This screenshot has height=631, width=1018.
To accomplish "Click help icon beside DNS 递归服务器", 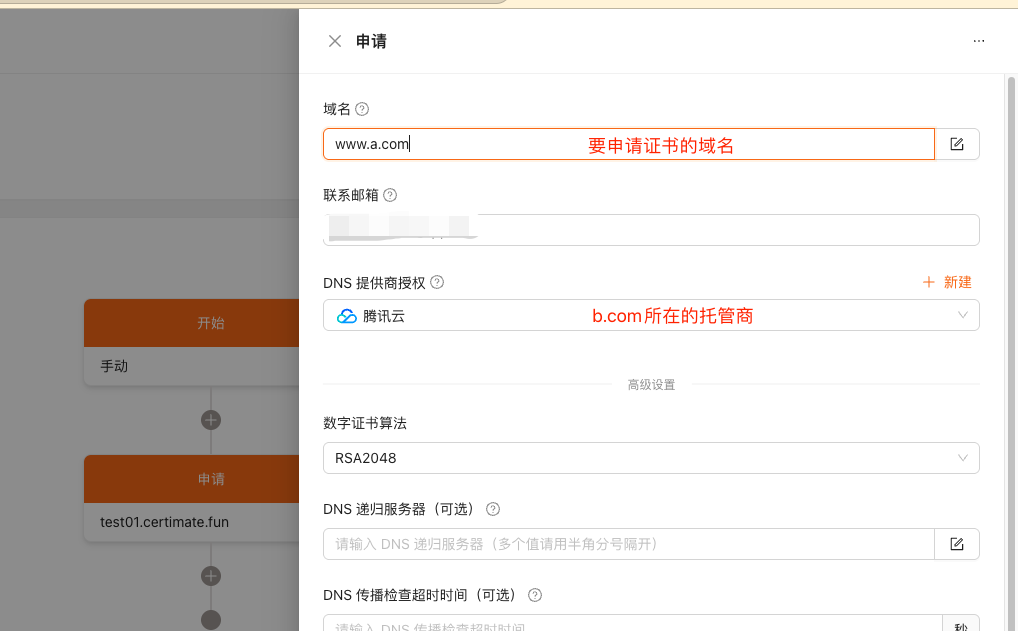I will click(493, 509).
